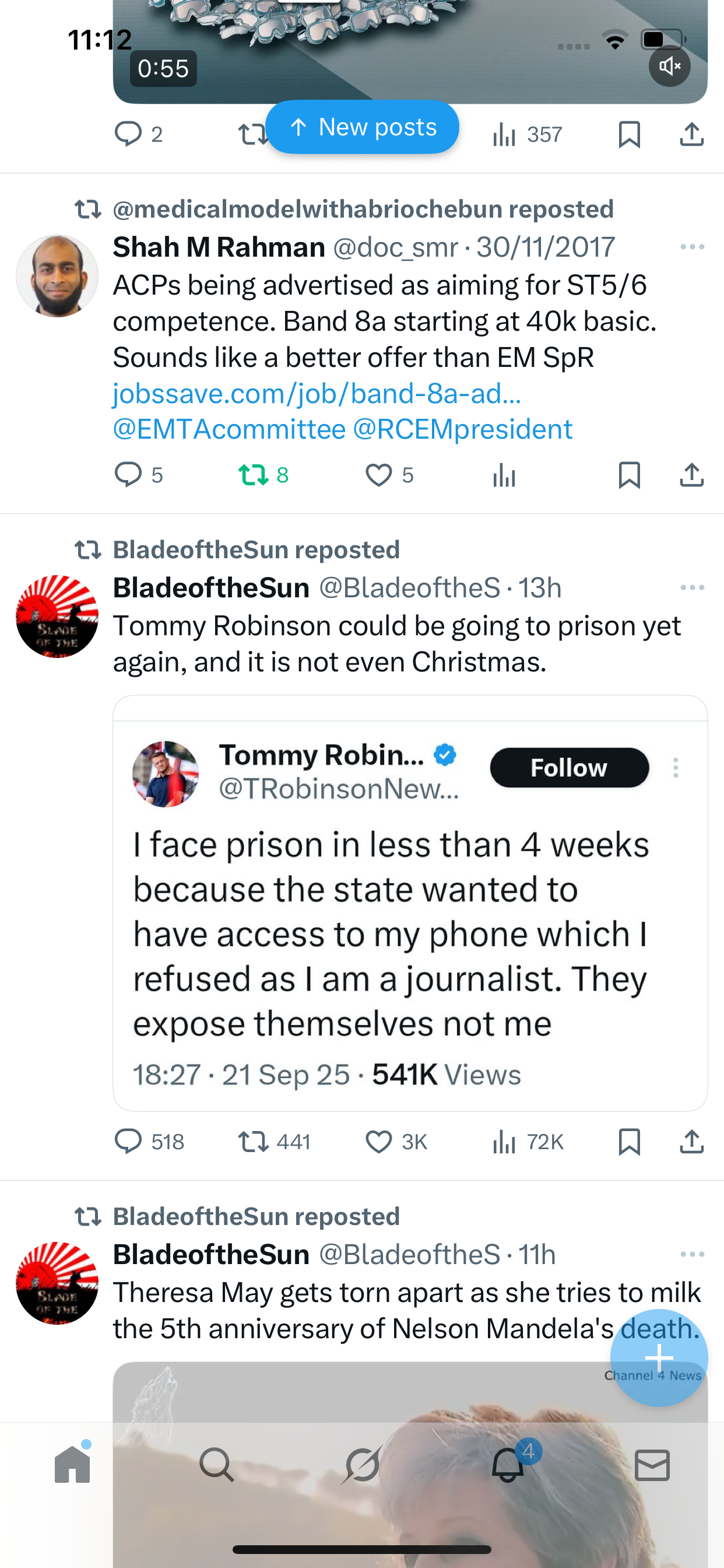Share the Tommy Robinson prison post

click(x=691, y=1142)
